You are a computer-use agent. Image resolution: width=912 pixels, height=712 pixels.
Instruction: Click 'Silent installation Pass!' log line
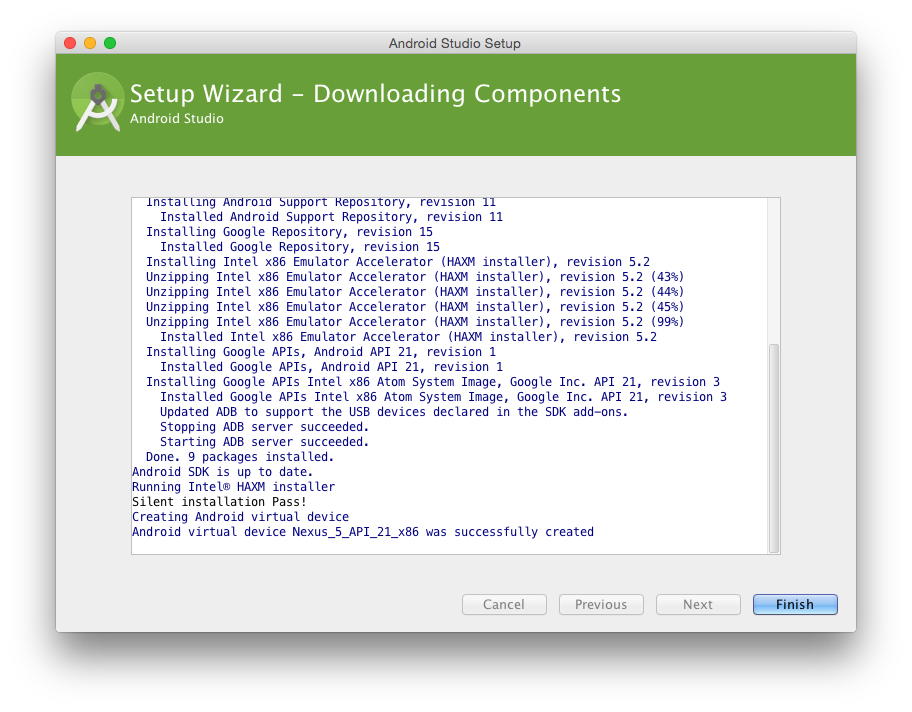point(219,501)
